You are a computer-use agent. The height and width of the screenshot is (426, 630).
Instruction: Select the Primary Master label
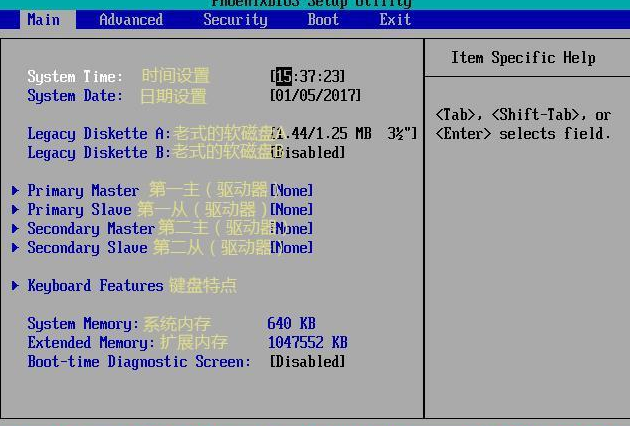(x=83, y=190)
